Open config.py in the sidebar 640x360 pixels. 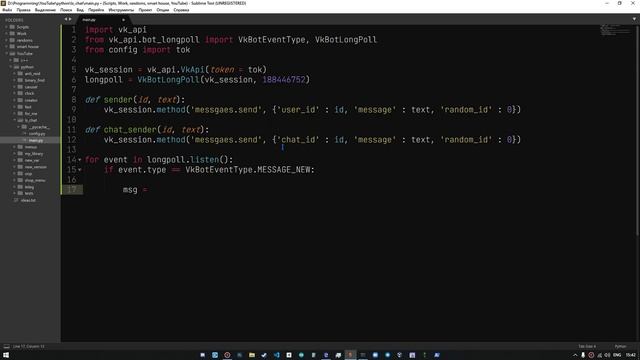click(37, 133)
